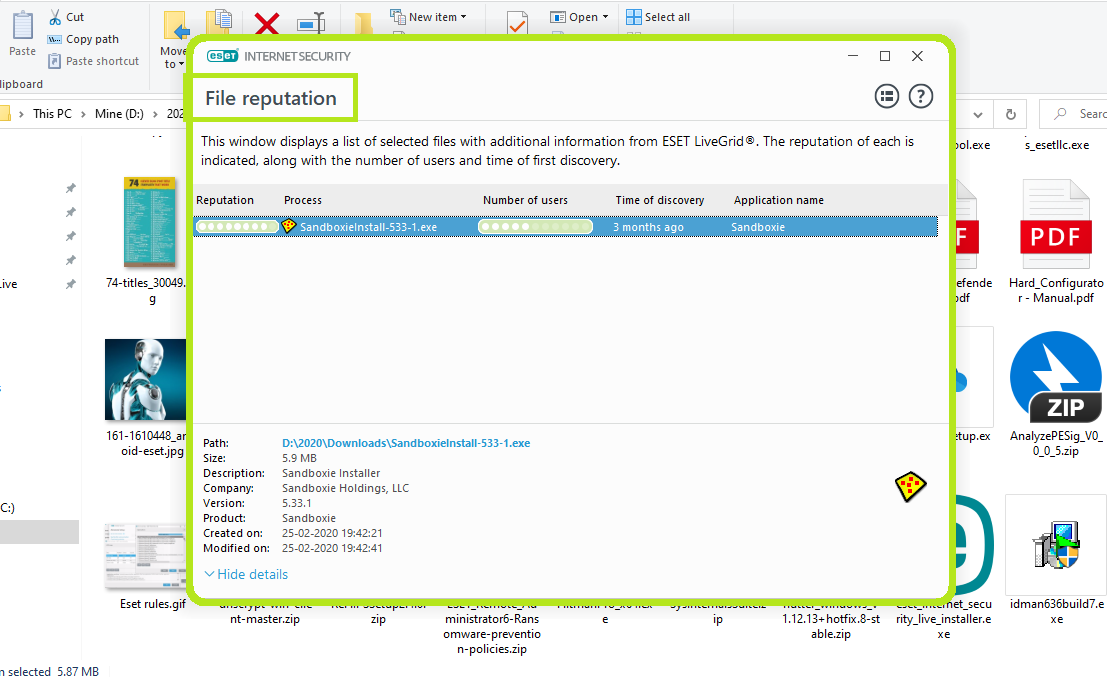
Task: Click Copy path in Explorer ribbon
Action: click(x=83, y=39)
